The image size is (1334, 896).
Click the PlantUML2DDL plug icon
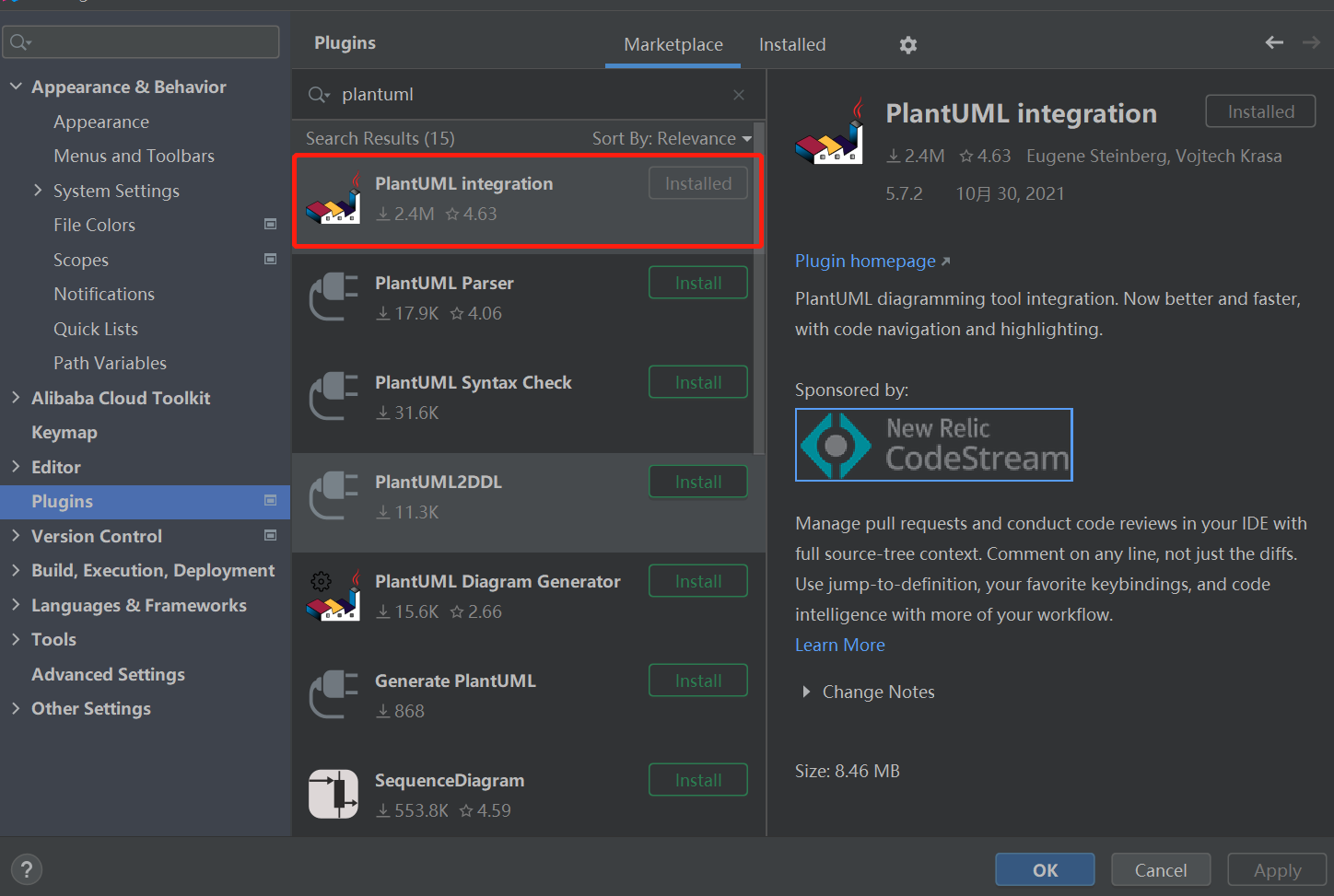click(x=333, y=496)
